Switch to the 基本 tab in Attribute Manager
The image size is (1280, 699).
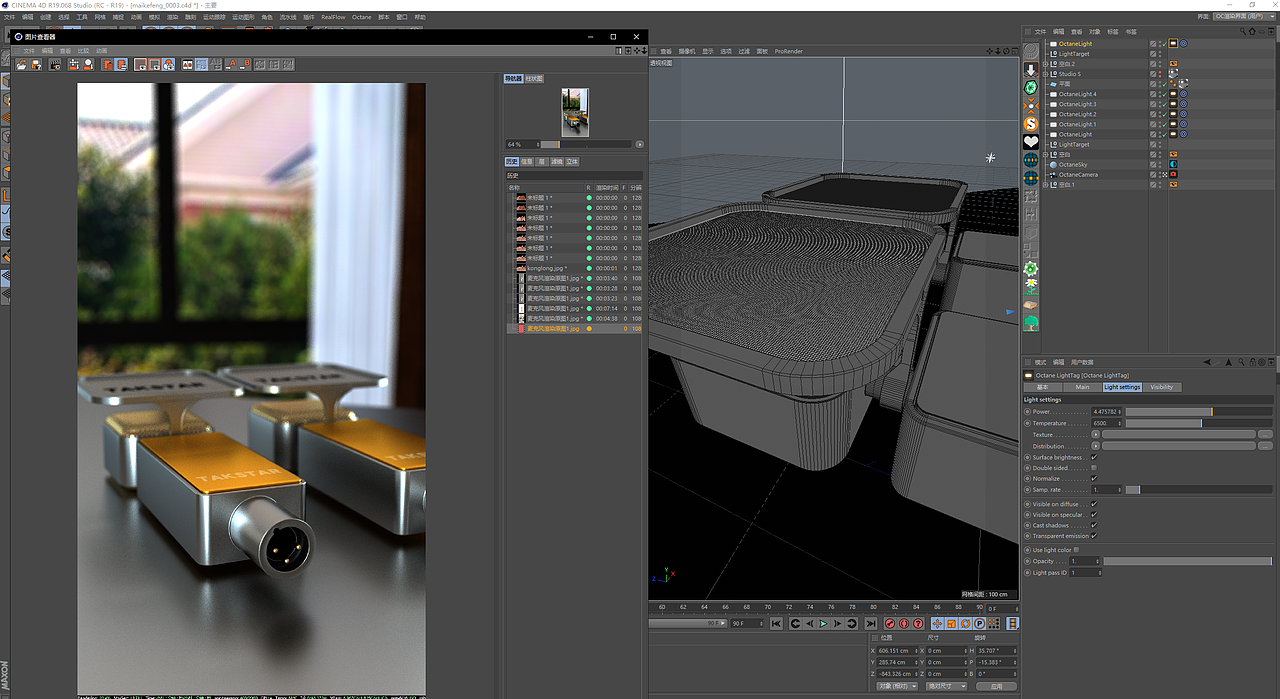[1042, 387]
